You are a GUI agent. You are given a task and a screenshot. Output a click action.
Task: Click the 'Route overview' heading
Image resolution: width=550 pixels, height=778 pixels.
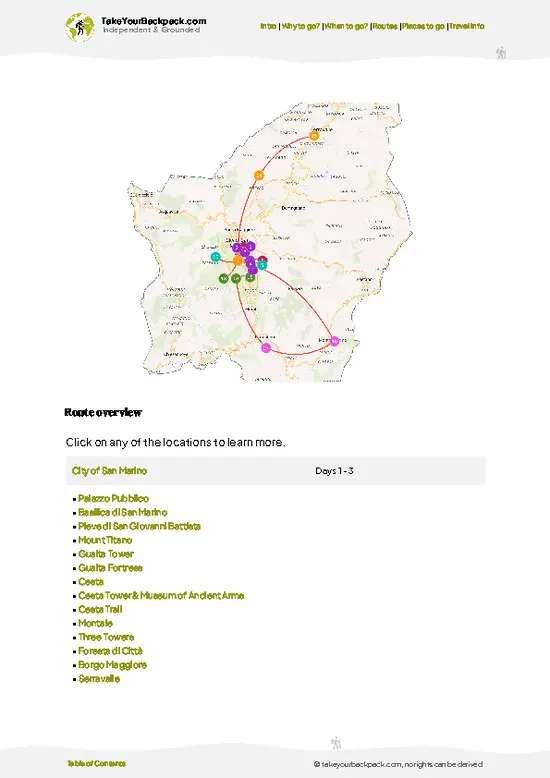(x=103, y=412)
